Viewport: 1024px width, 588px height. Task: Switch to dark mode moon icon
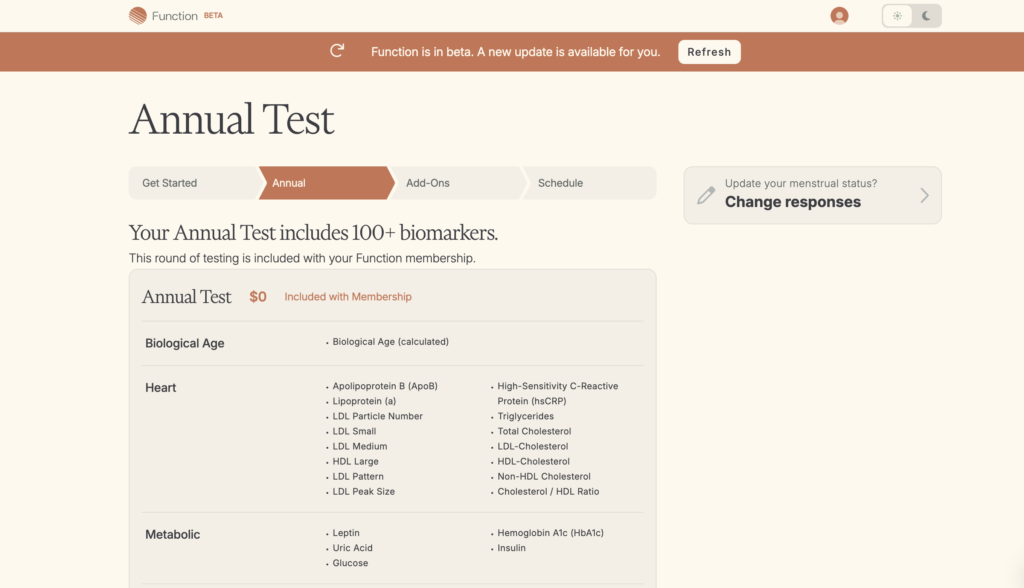pyautogui.click(x=926, y=16)
